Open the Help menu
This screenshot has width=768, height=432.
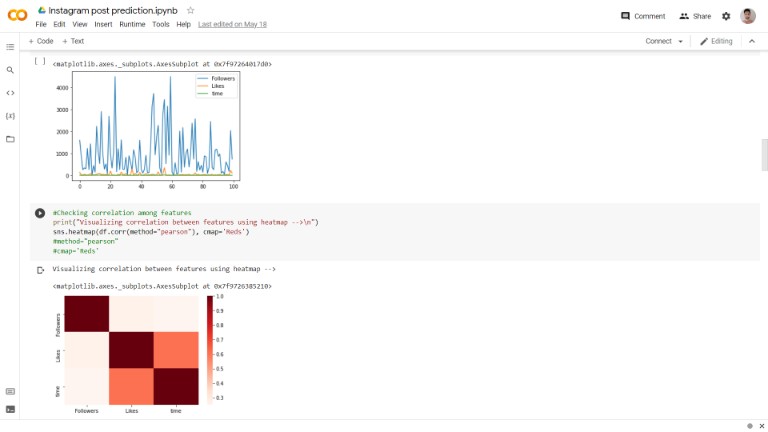coord(184,24)
